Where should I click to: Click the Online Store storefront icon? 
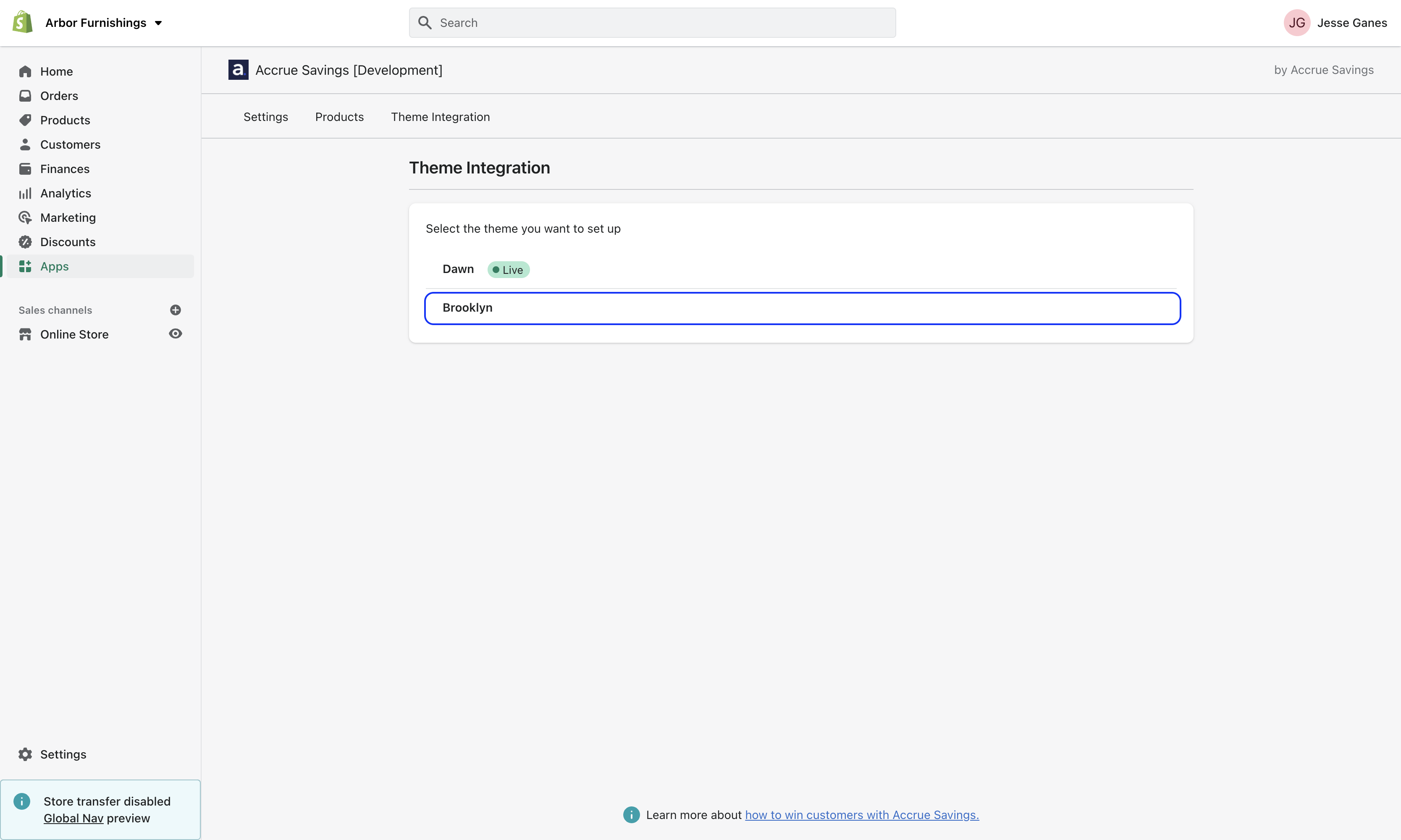coord(25,334)
